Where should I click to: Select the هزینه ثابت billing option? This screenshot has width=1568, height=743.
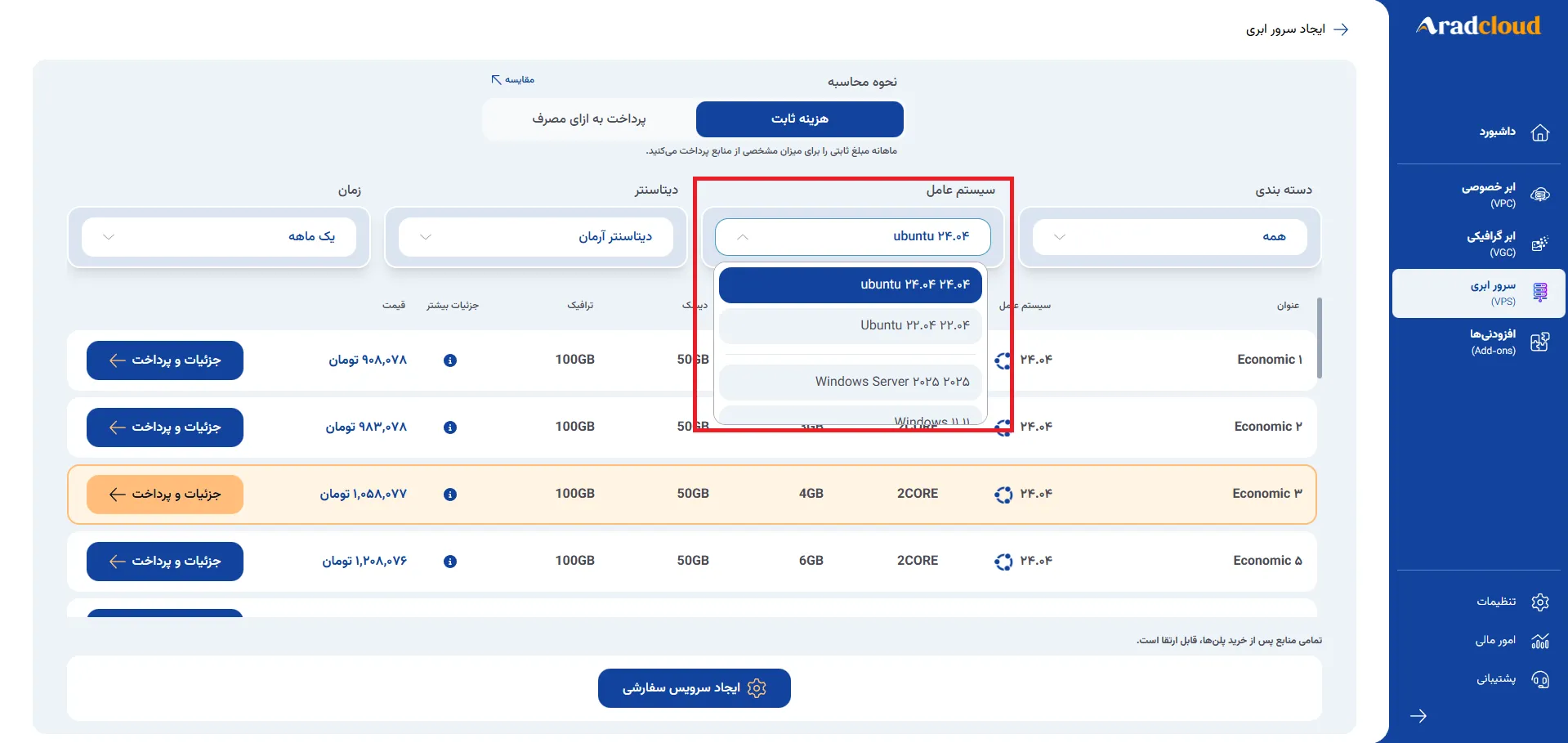pyautogui.click(x=800, y=119)
